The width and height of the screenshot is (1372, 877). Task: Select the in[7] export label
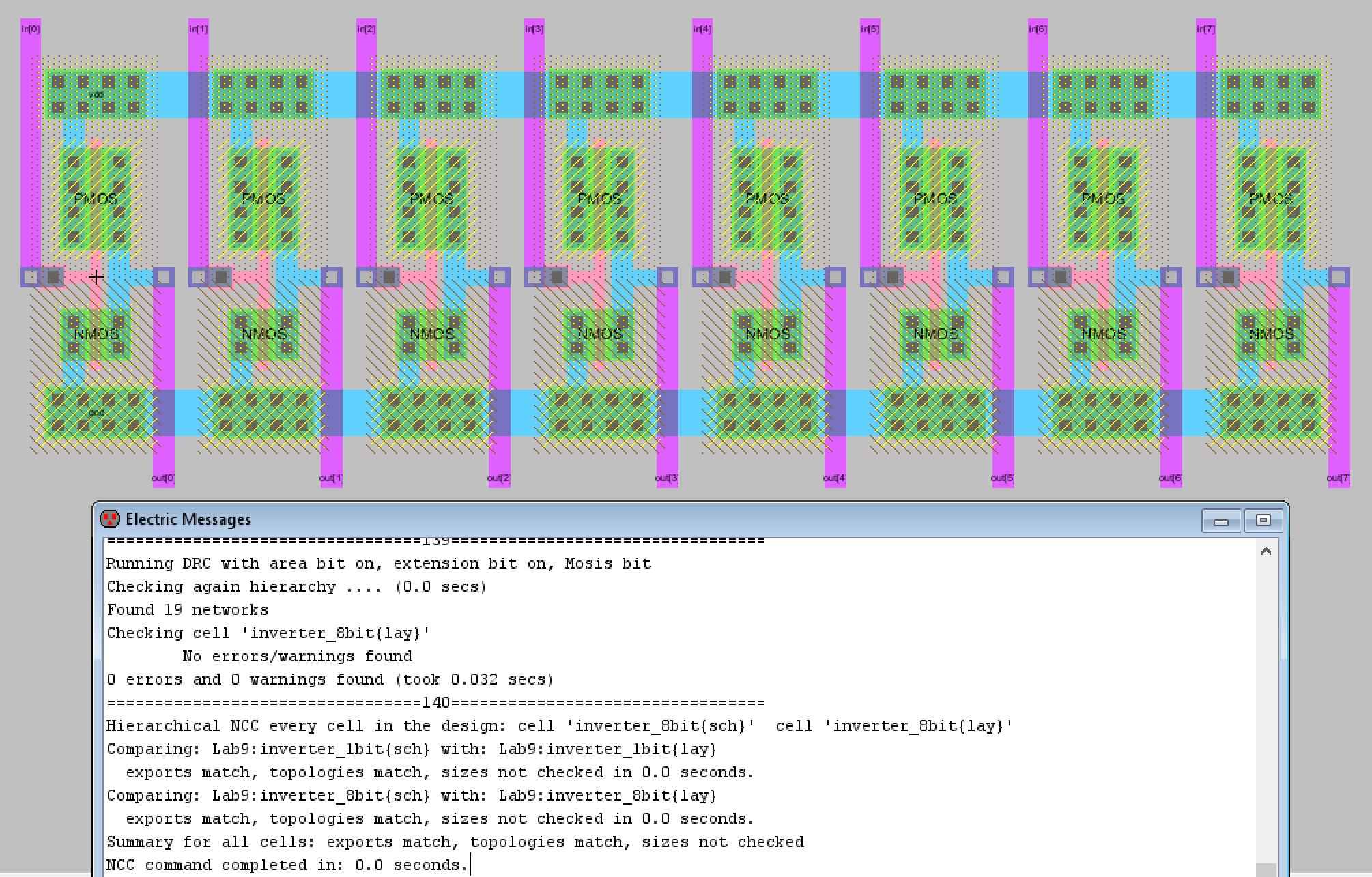point(1205,29)
